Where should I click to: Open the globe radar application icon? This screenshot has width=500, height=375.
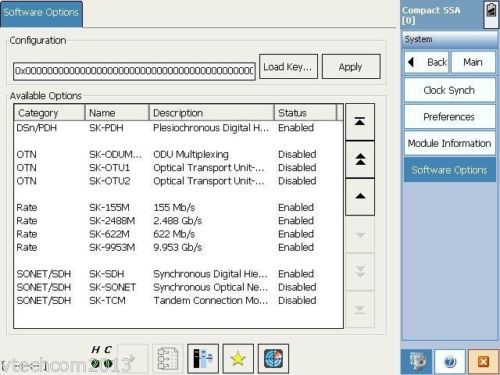(x=273, y=359)
